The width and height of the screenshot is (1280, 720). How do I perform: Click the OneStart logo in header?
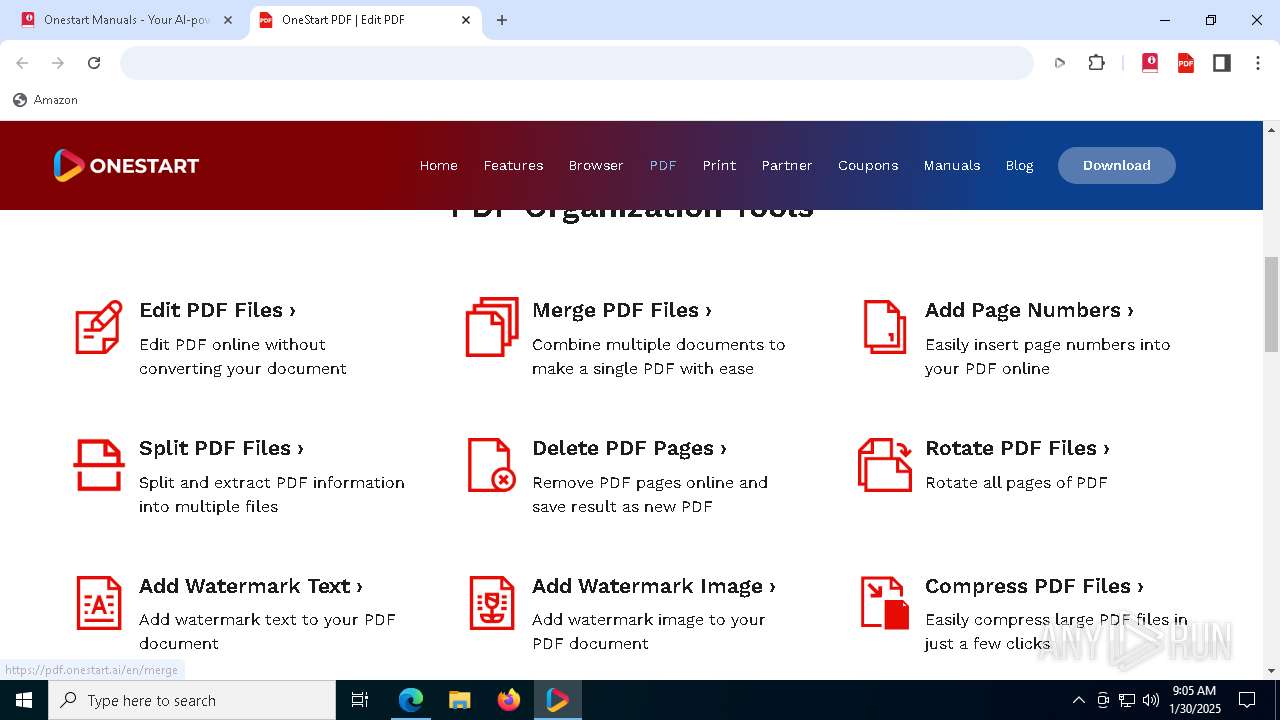pos(126,165)
